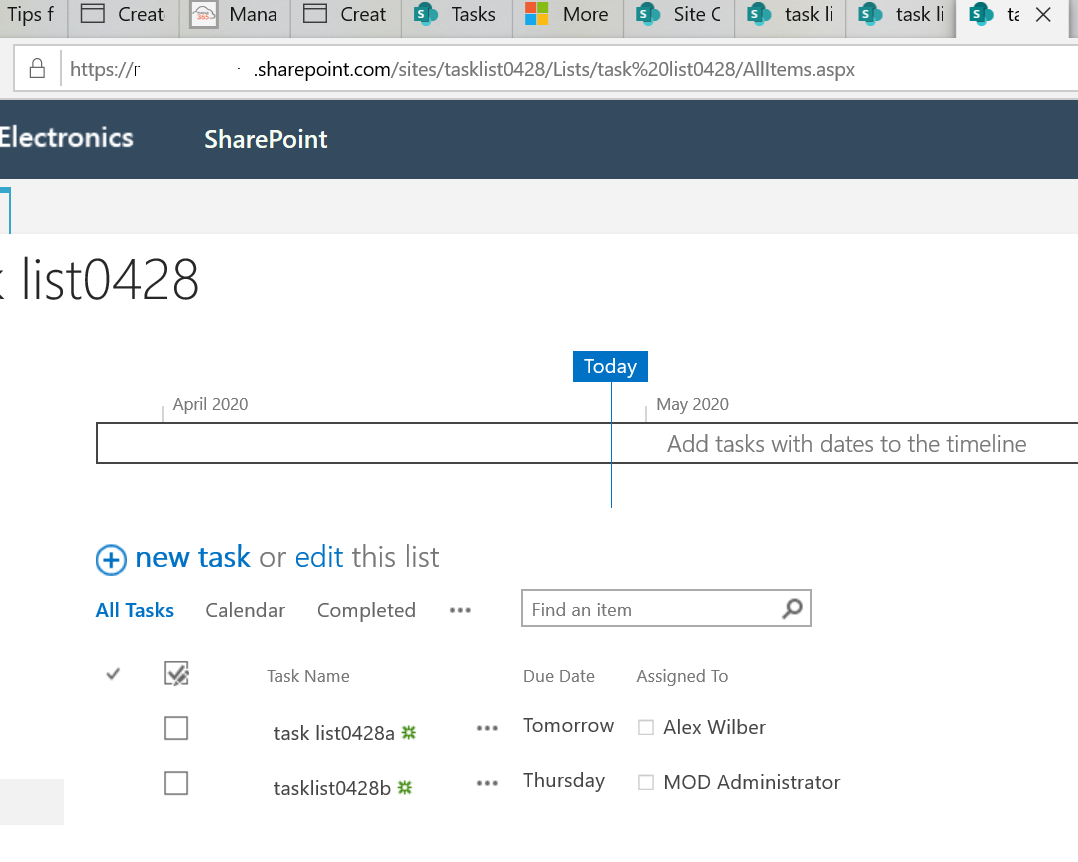
Task: Open the ellipsis to show more views
Action: 460,610
